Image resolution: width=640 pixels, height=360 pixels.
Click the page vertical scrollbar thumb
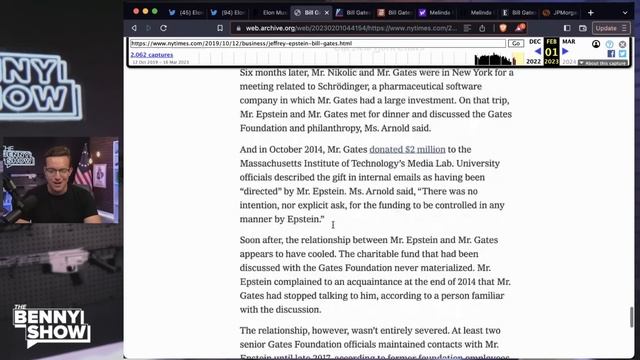point(631,316)
